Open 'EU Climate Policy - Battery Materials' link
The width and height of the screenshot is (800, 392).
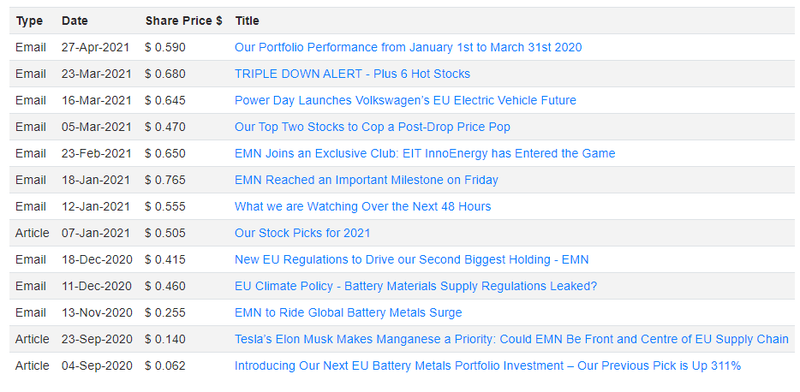(x=415, y=286)
